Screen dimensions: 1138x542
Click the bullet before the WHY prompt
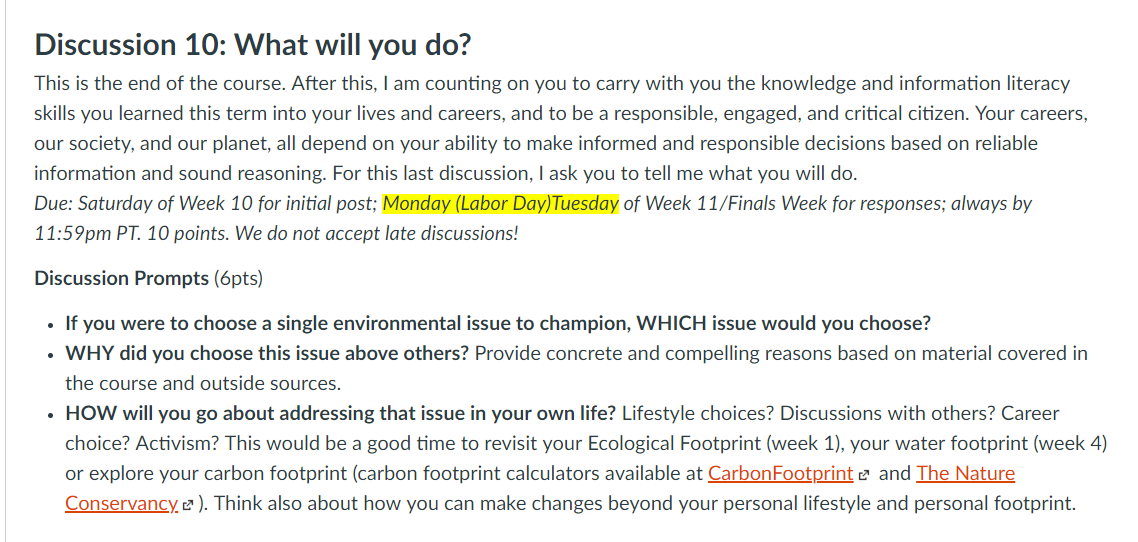point(49,356)
